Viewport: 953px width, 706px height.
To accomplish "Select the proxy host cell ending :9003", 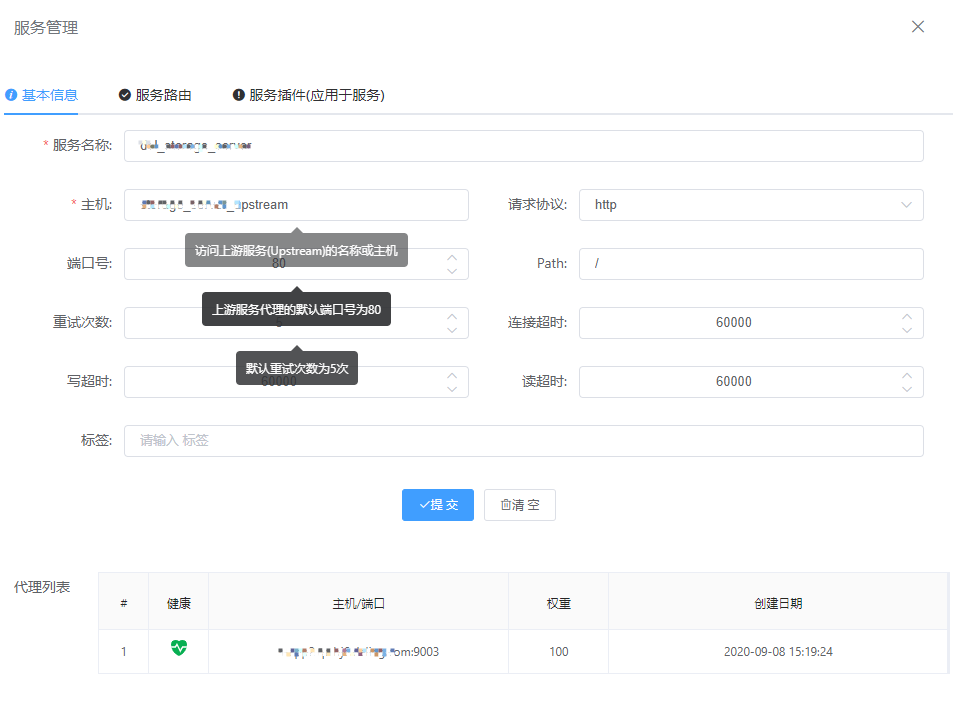I will point(359,652).
